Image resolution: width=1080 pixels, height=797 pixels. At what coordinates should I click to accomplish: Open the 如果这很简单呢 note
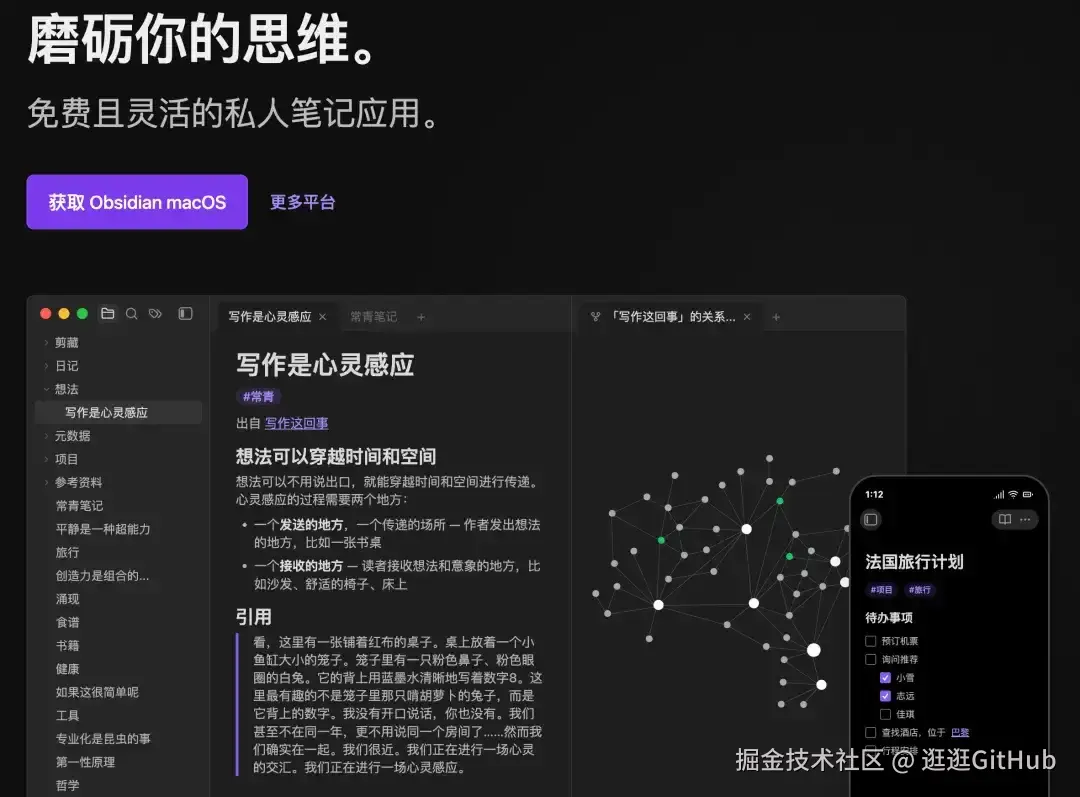97,692
